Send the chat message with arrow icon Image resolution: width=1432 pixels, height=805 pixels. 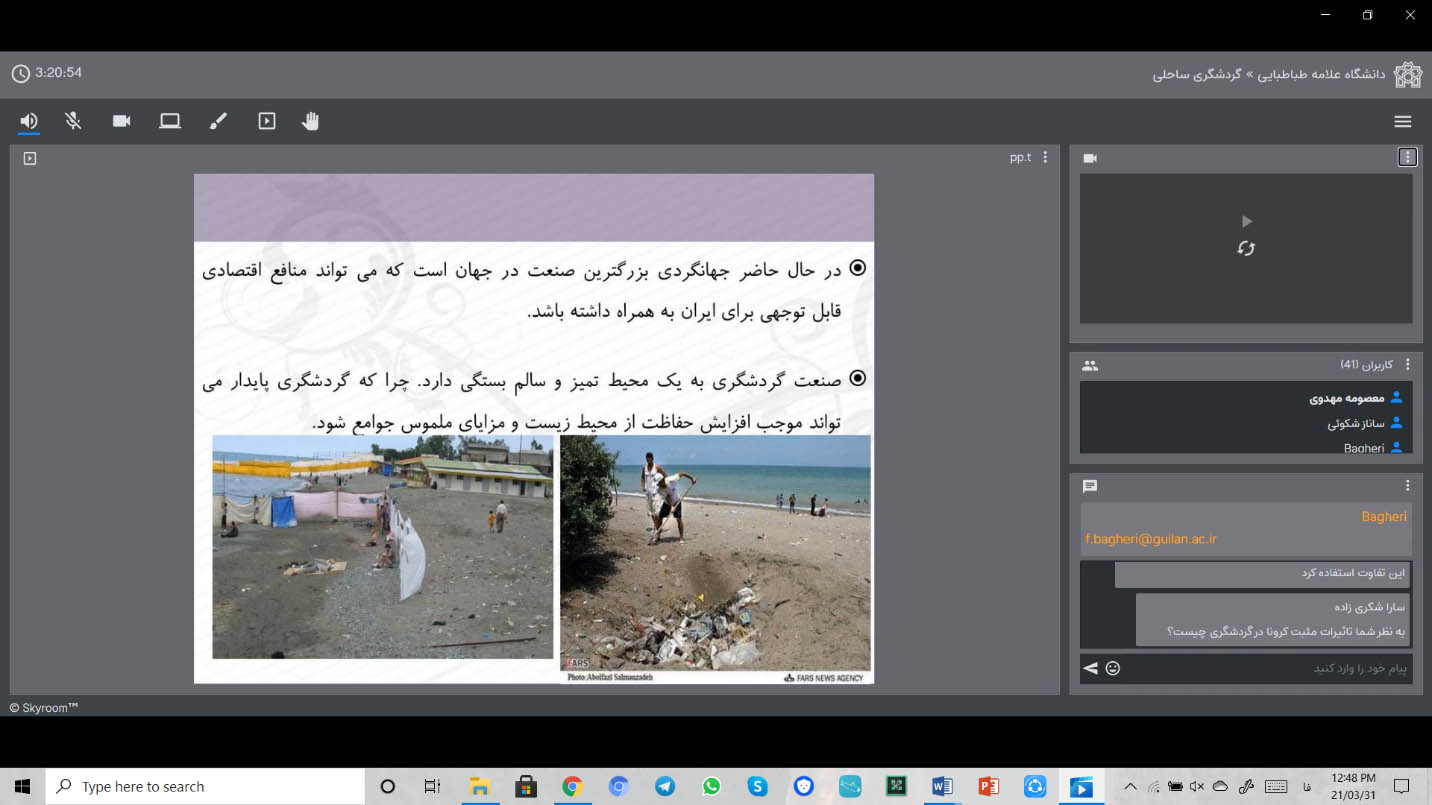pyautogui.click(x=1090, y=668)
